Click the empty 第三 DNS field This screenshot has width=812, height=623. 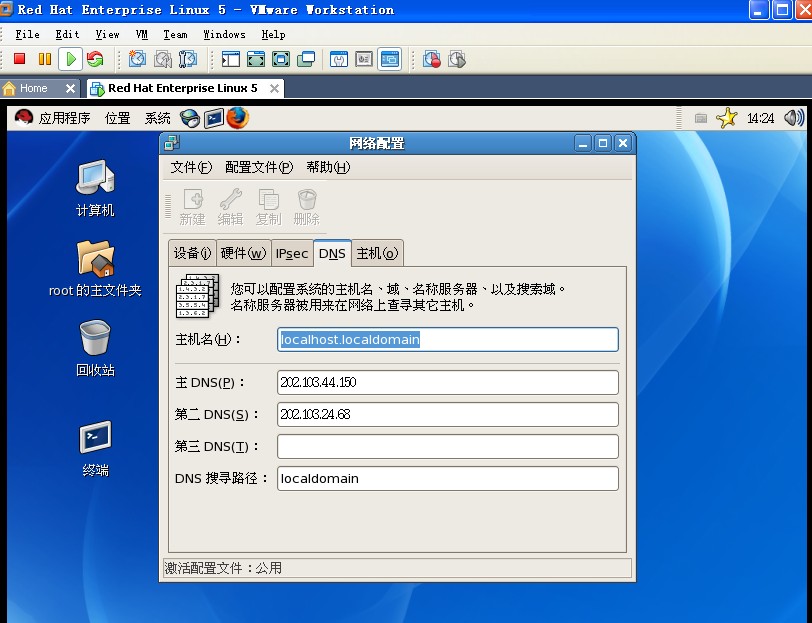[x=448, y=446]
